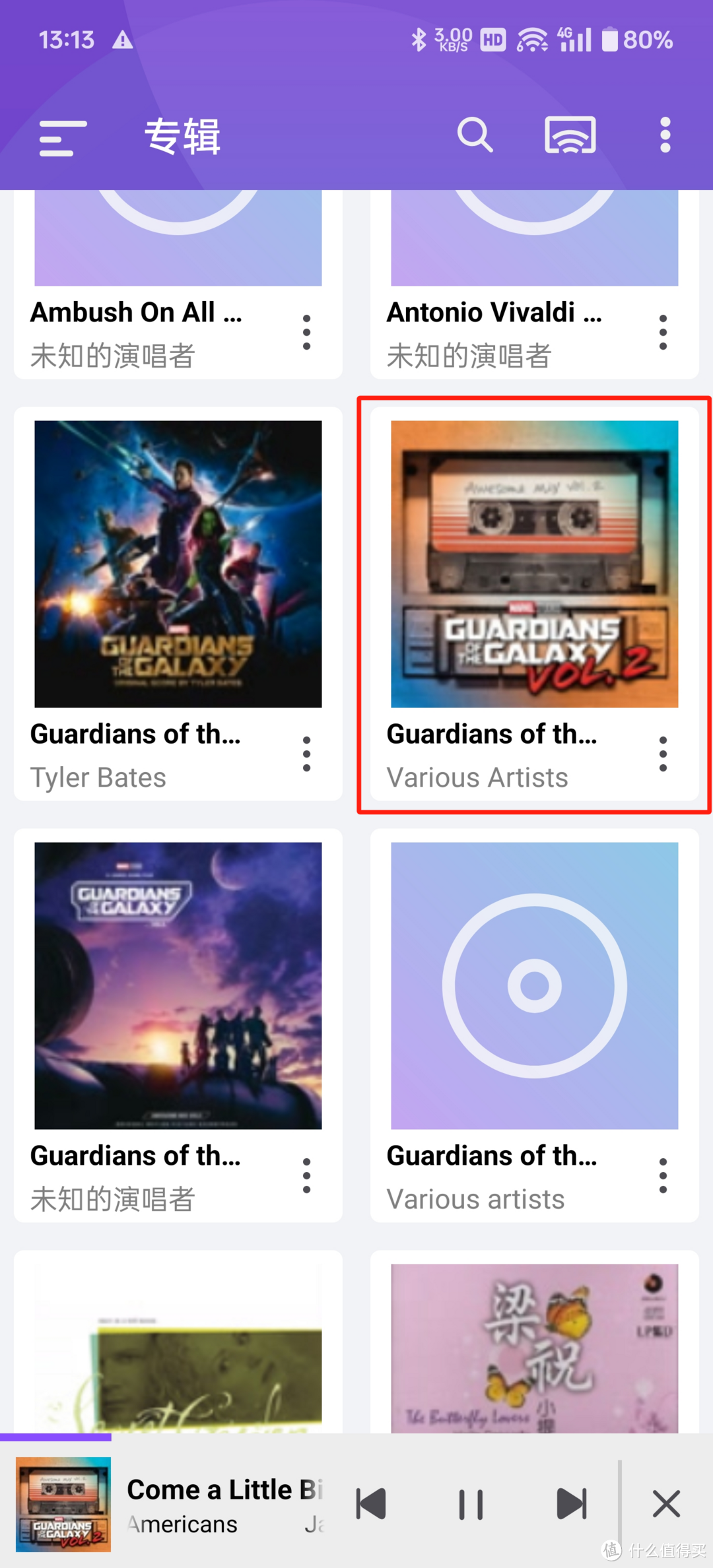Open options for lowercase Various artists album
The height and width of the screenshot is (1568, 713).
click(663, 1176)
